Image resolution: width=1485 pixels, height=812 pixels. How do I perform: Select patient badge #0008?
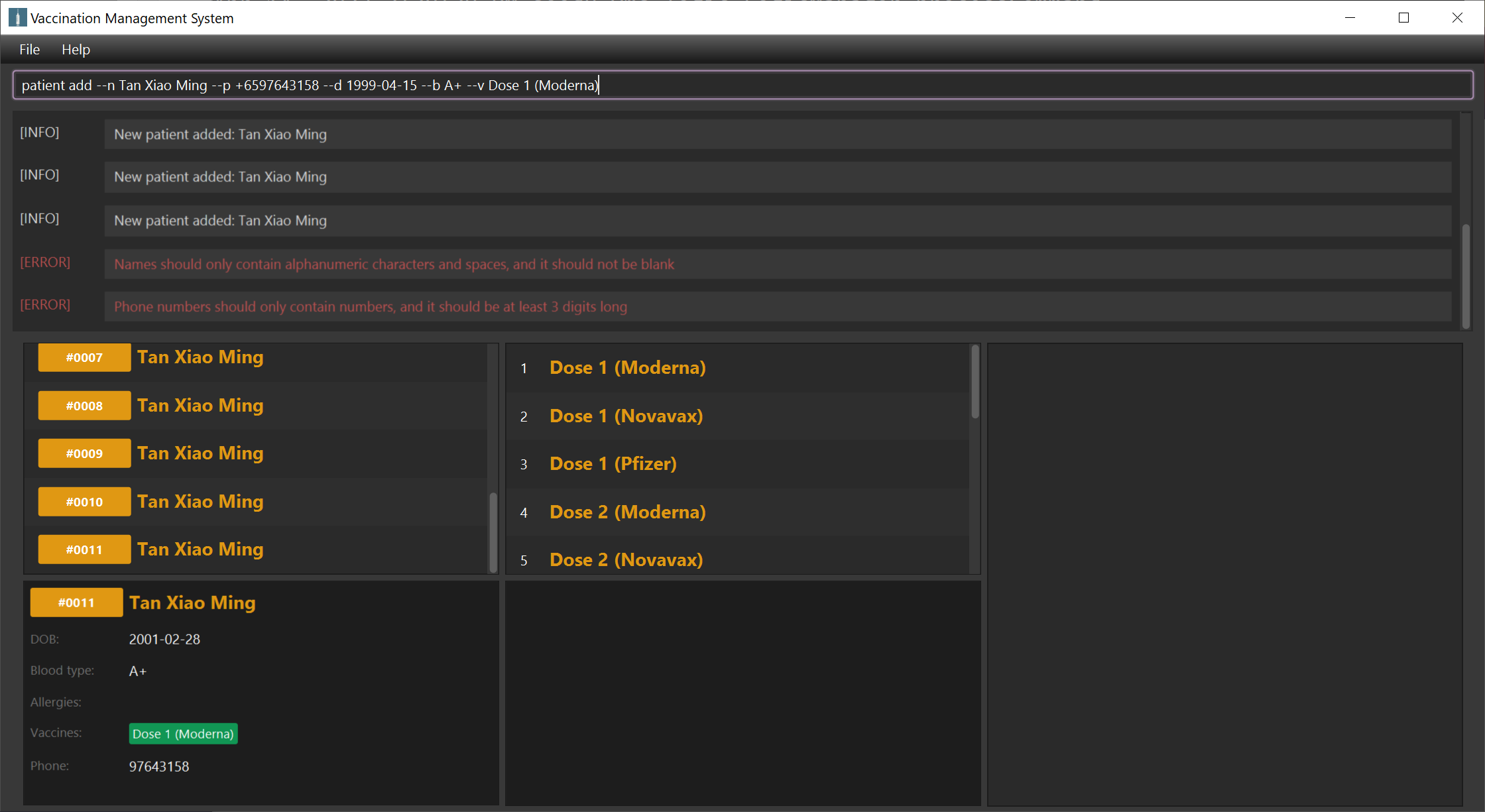pyautogui.click(x=84, y=406)
